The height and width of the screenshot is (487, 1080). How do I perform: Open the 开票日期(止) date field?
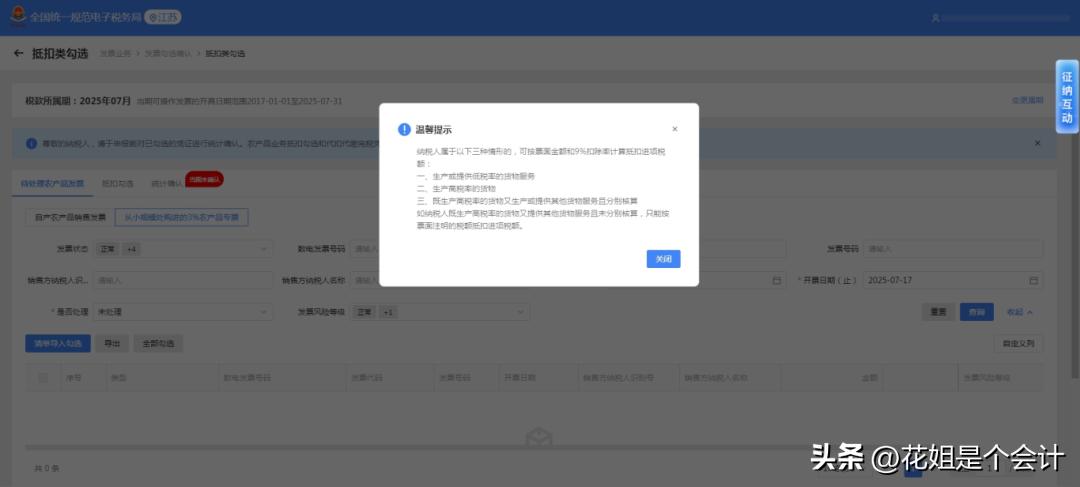(953, 280)
